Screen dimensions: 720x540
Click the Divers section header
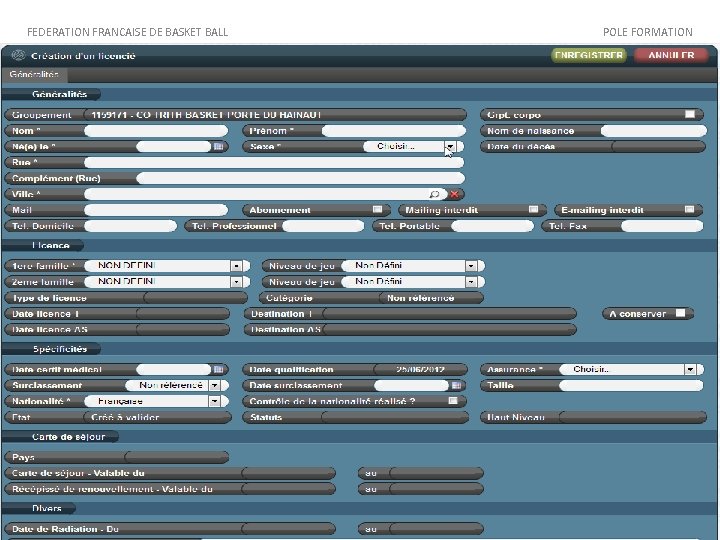point(47,508)
